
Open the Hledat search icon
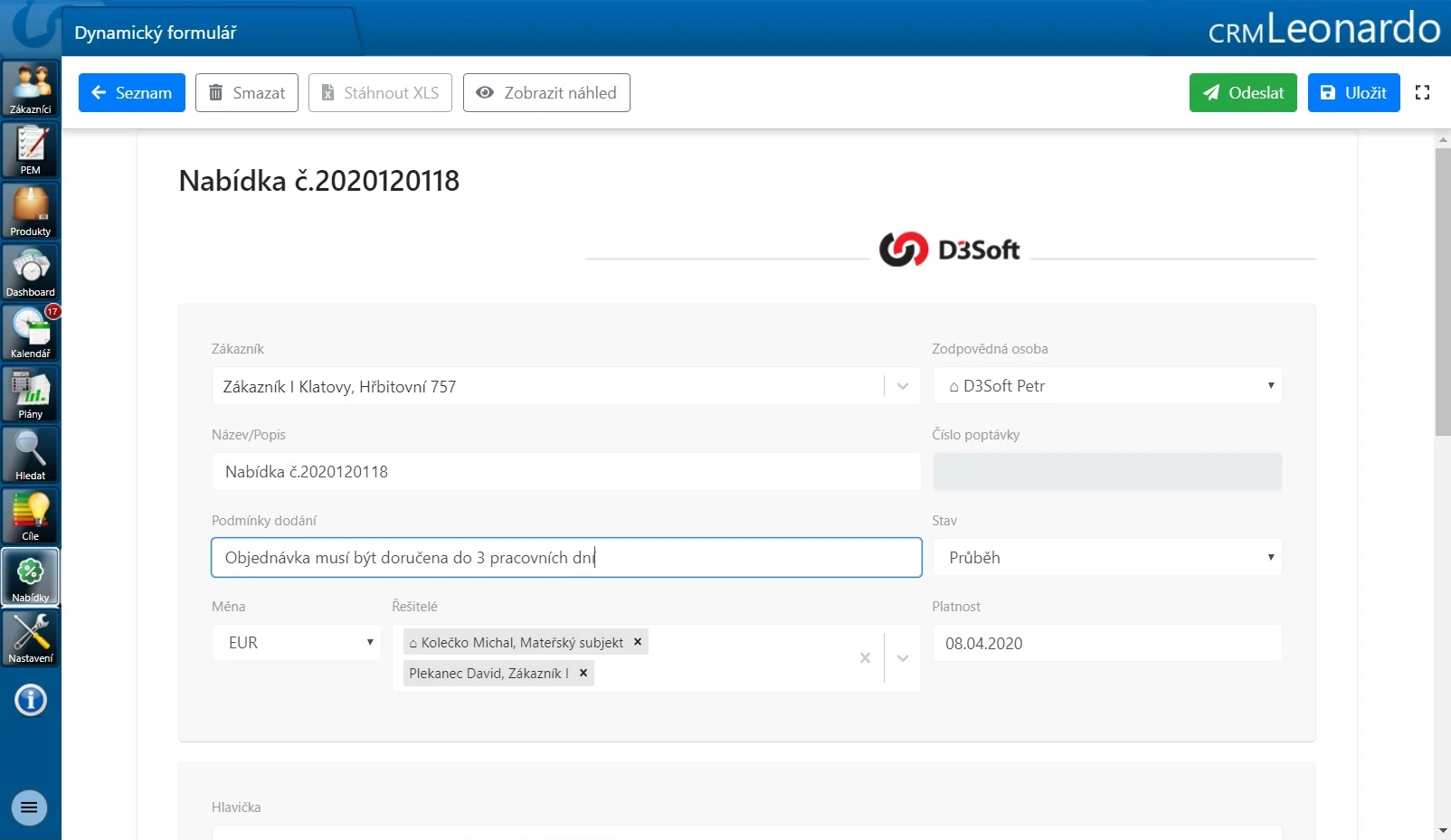coord(31,455)
